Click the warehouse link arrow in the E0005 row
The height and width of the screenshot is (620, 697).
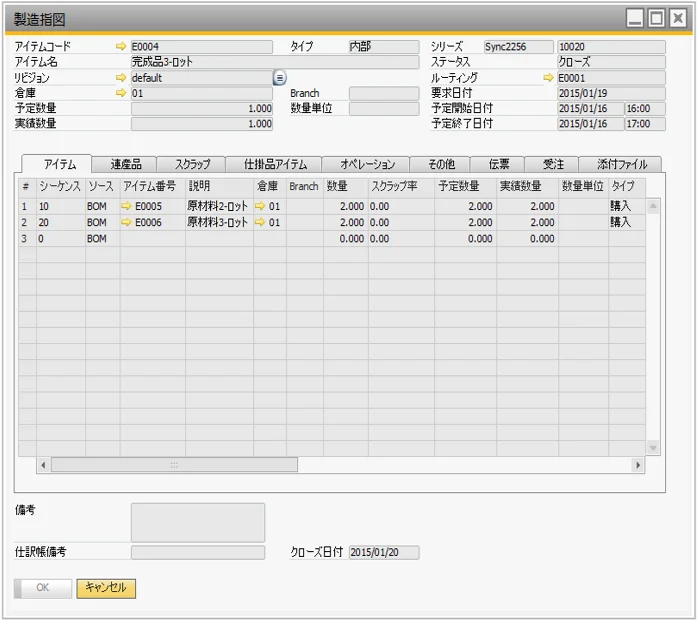(260, 206)
